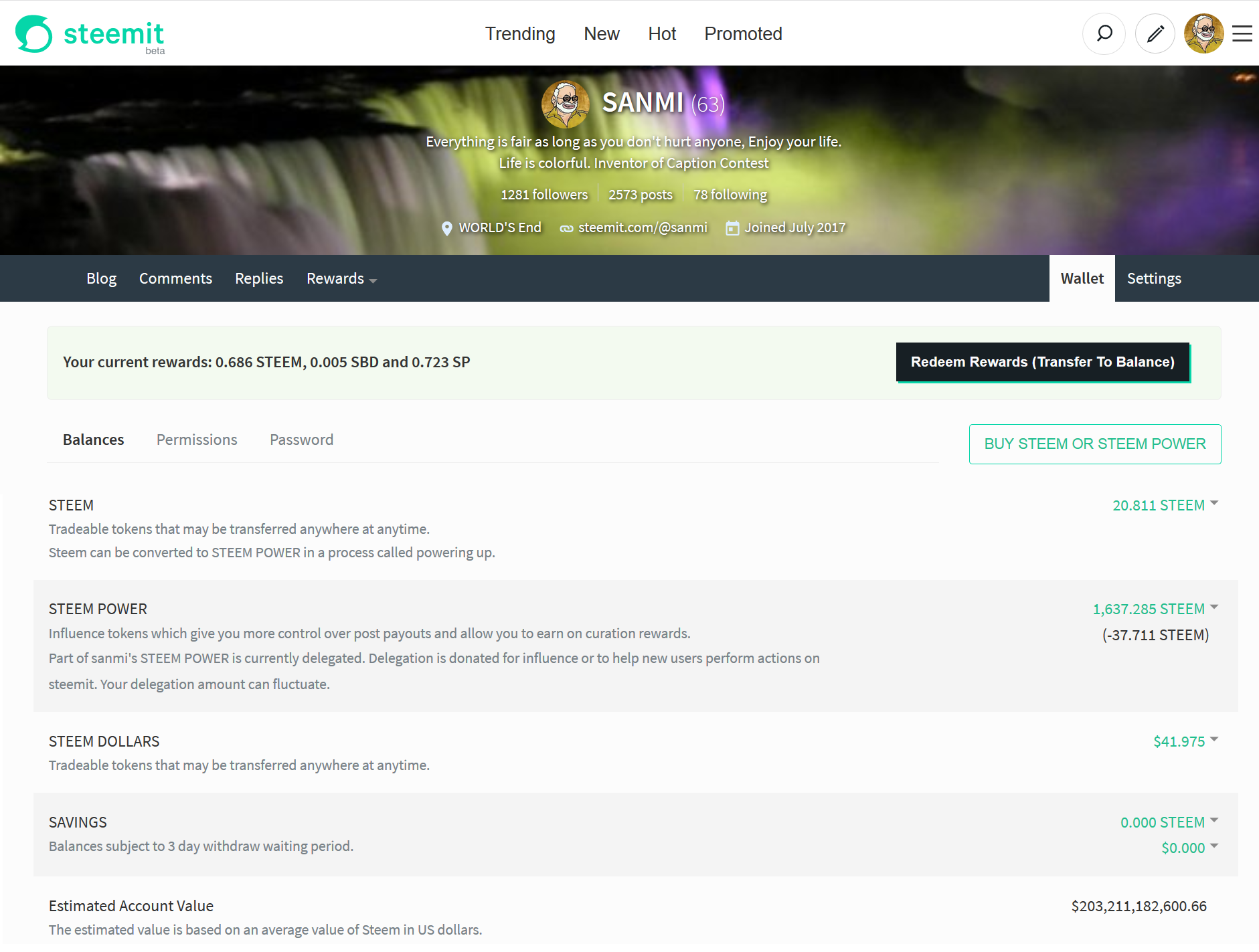
Task: Switch to Password sub-tab
Action: [x=301, y=440]
